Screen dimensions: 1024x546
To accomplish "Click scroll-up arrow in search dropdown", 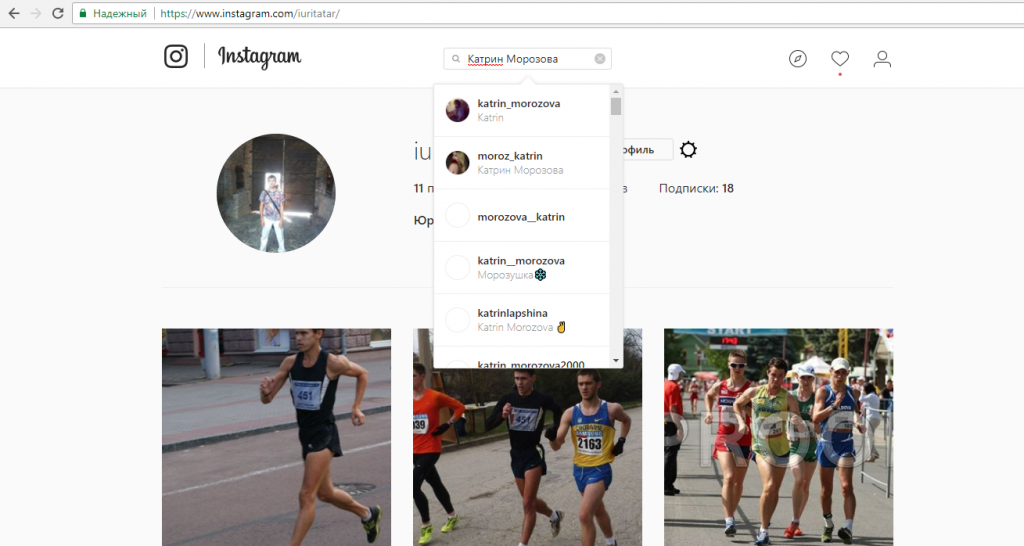I will (616, 92).
